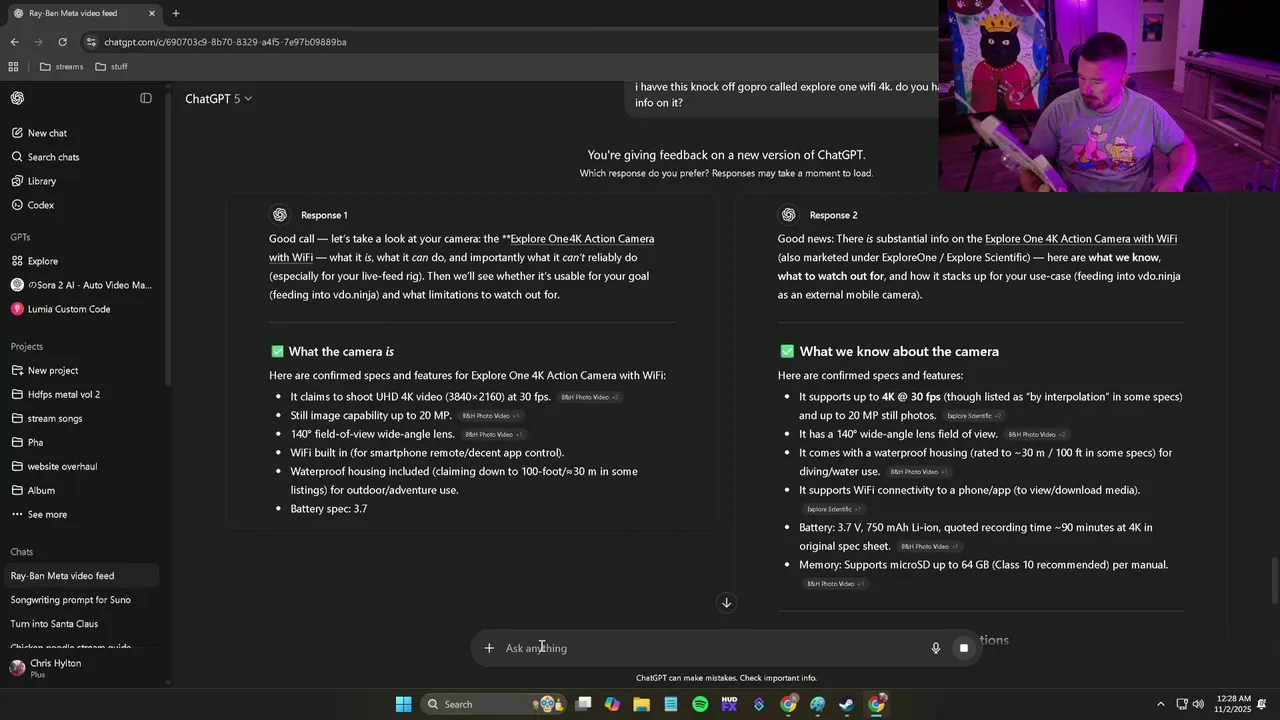Image resolution: width=1280 pixels, height=720 pixels.
Task: Click the scroll-to-bottom arrow button
Action: (x=727, y=603)
